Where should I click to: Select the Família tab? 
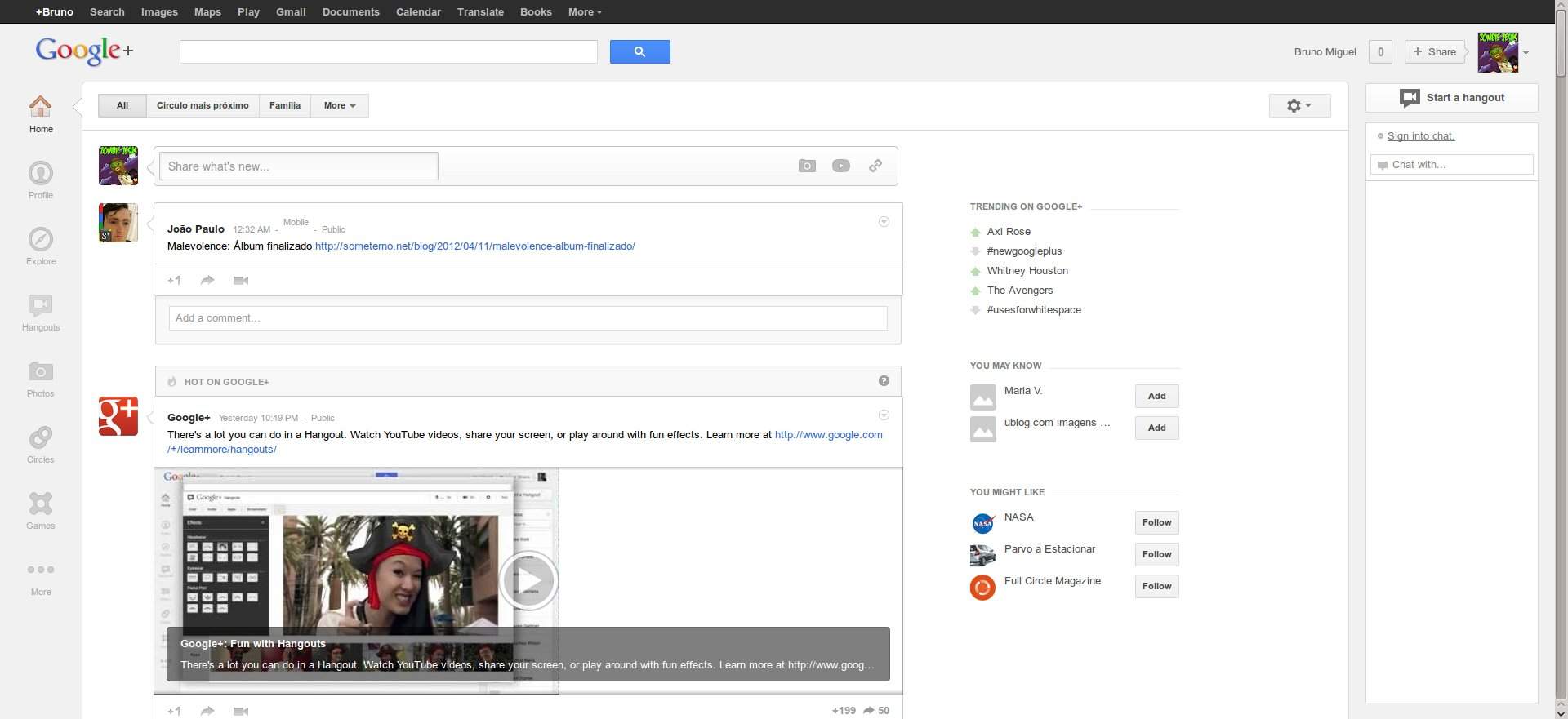coord(285,105)
